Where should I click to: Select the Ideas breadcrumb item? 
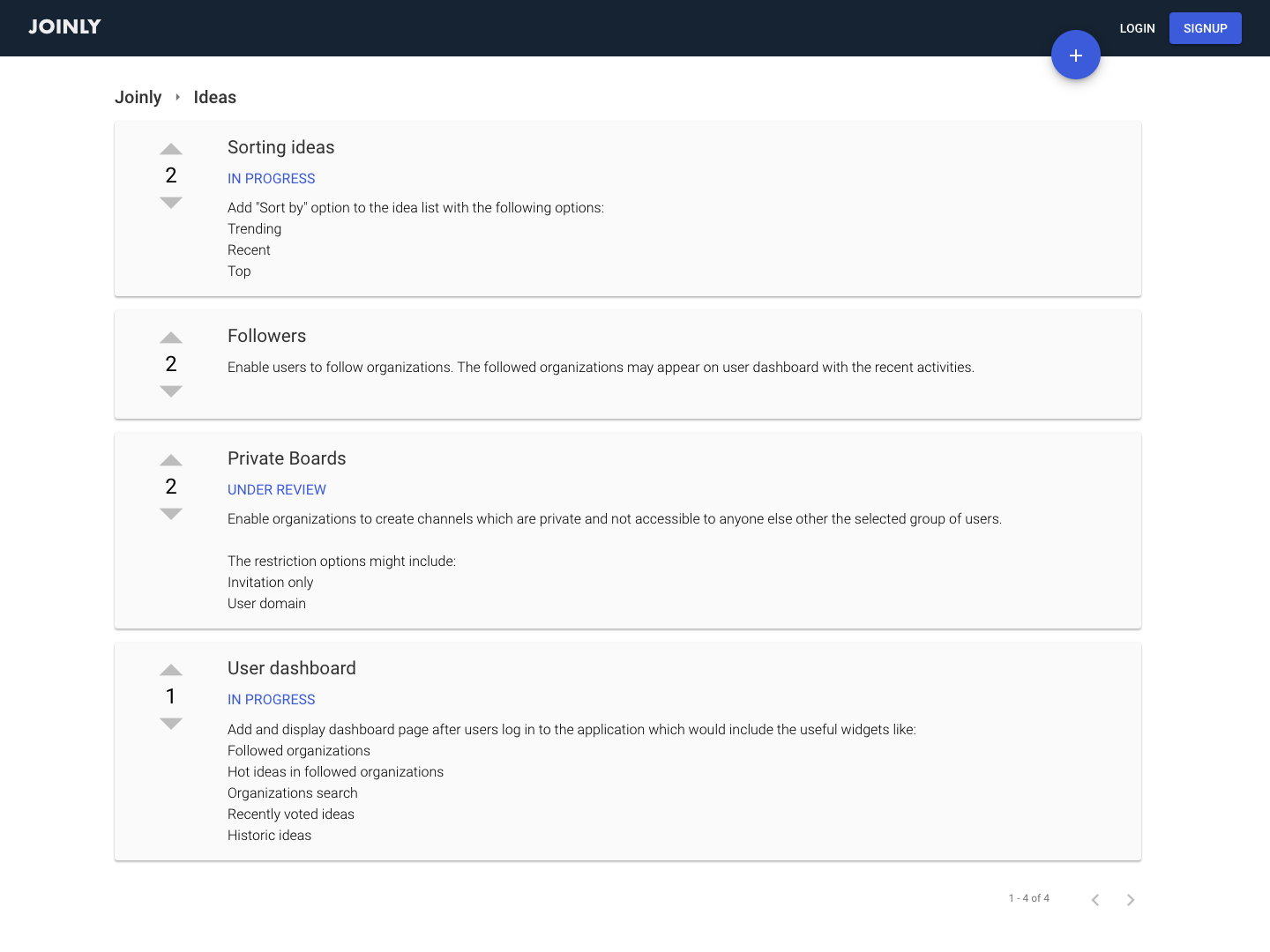tap(215, 97)
